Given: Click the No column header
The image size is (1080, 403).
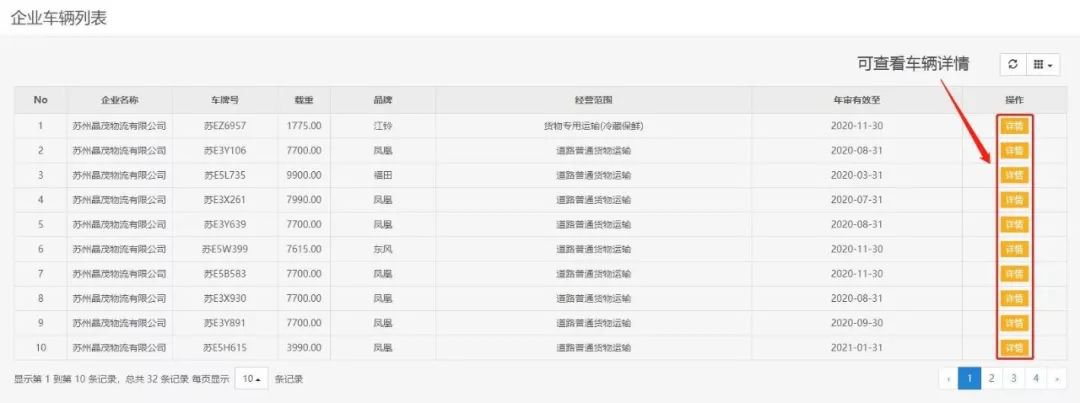Looking at the screenshot, I should 41,100.
